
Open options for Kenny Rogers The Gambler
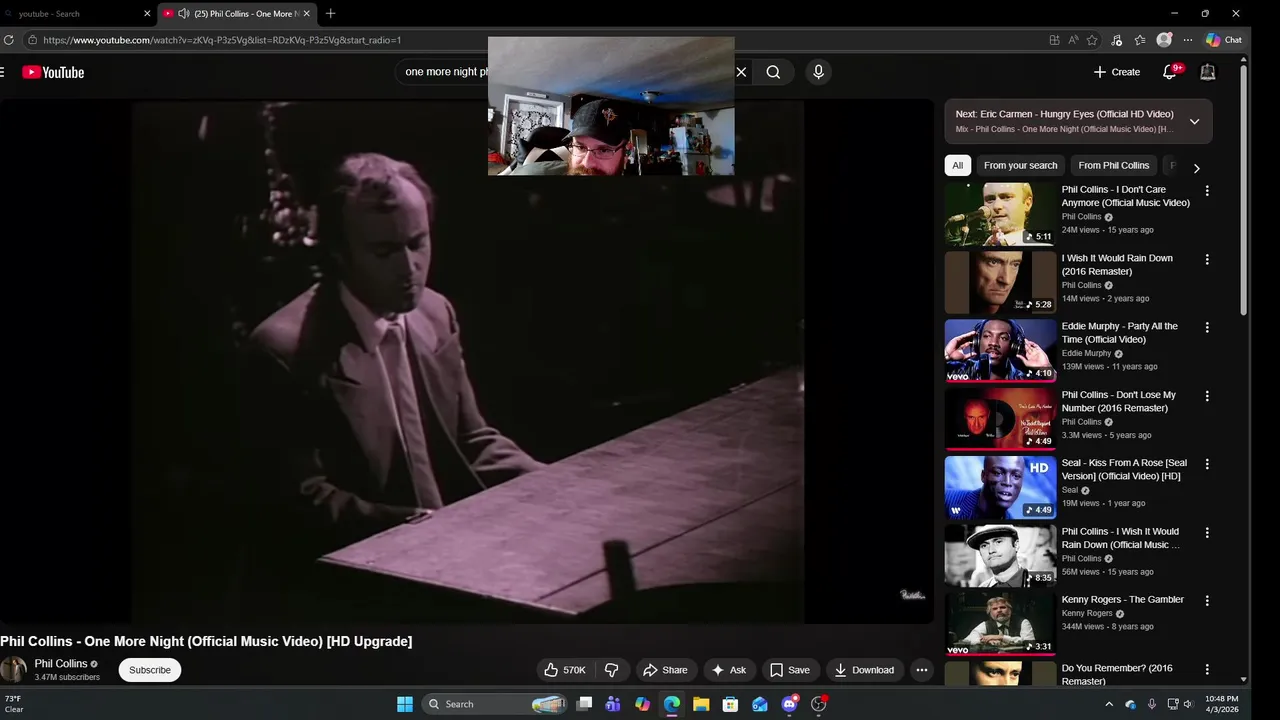tap(1207, 601)
